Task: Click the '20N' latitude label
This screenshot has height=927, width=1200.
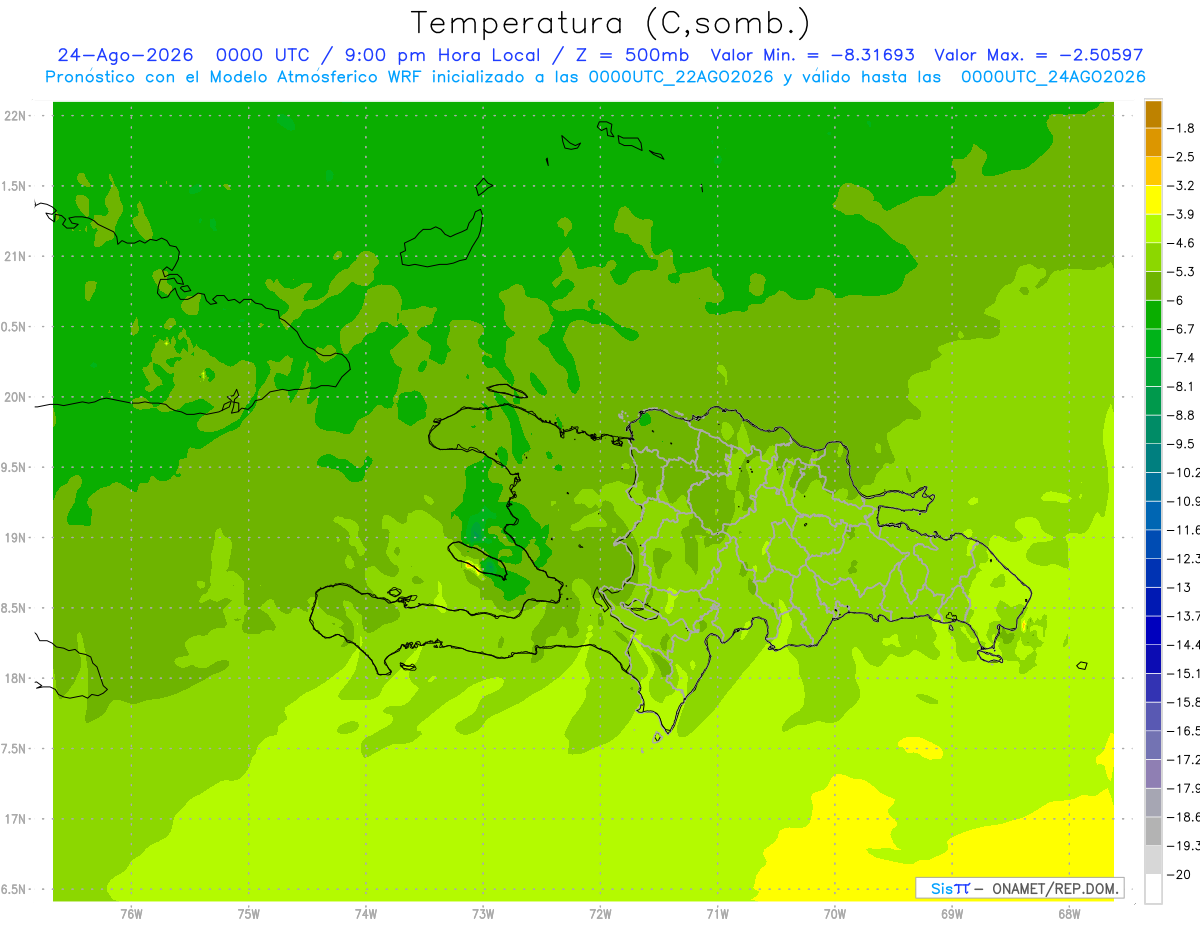Action: point(17,397)
